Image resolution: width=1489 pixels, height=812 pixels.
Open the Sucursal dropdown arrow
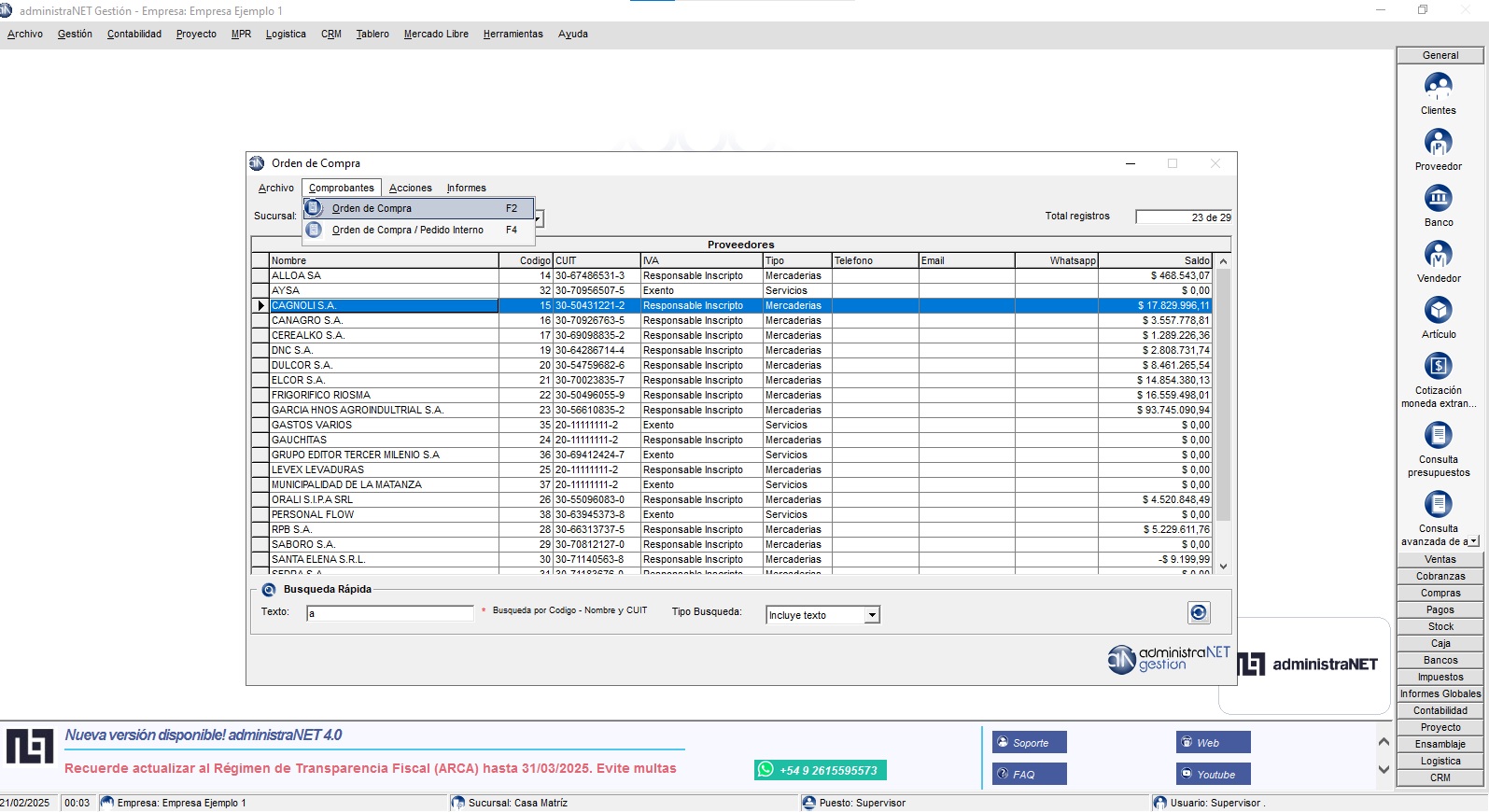(539, 217)
